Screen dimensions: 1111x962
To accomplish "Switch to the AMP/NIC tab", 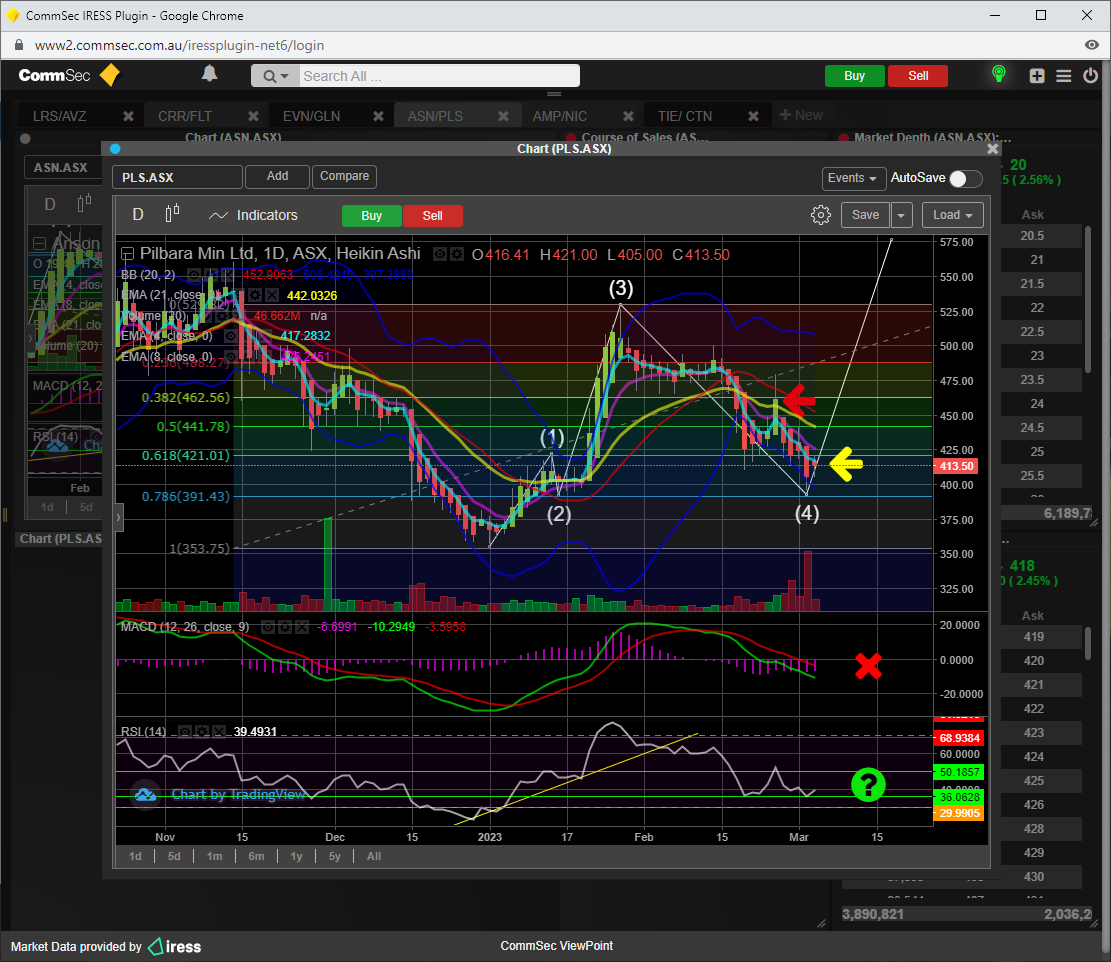I will [x=560, y=116].
